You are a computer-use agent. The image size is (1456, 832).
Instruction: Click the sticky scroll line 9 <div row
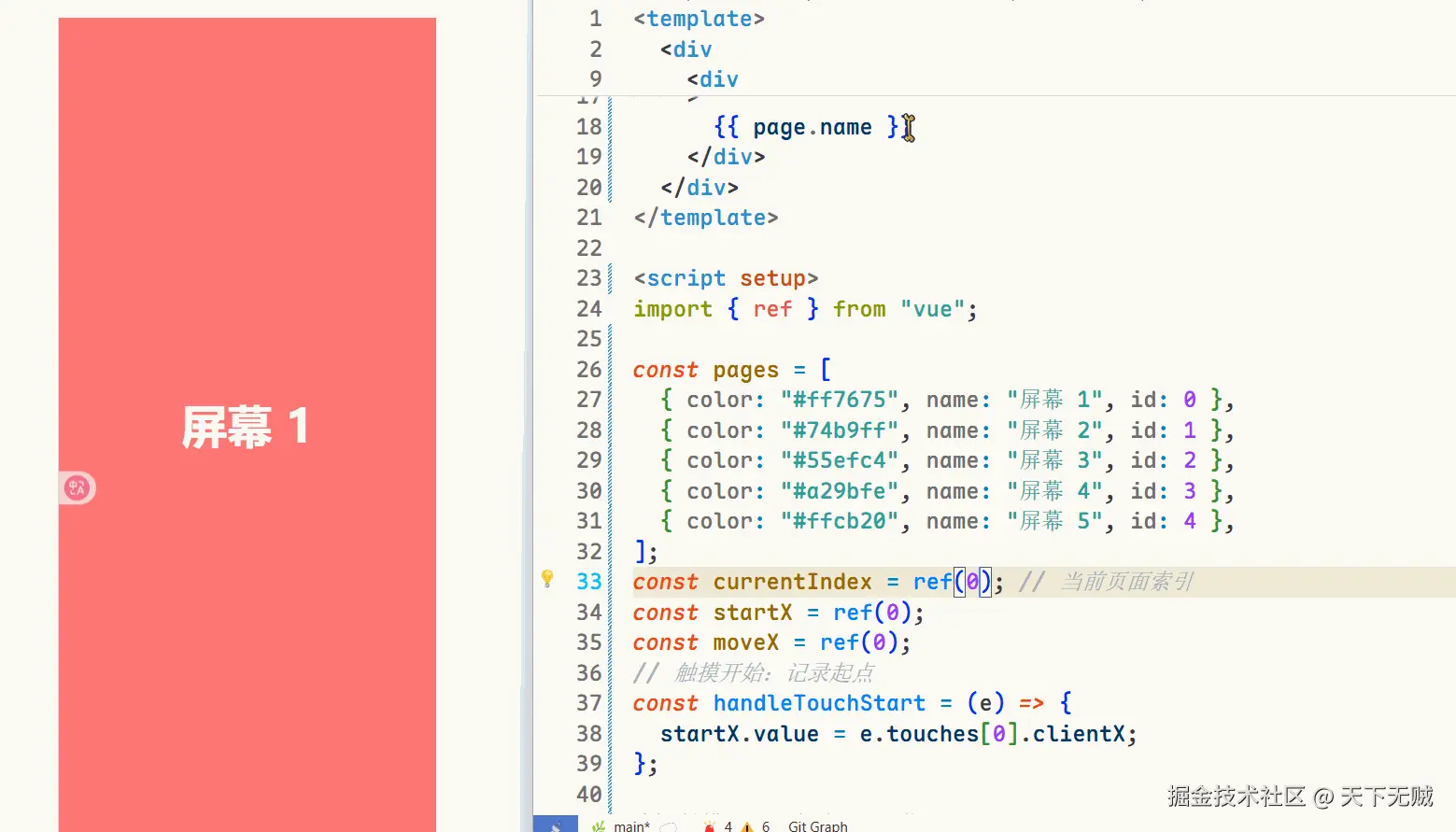pyautogui.click(x=713, y=79)
